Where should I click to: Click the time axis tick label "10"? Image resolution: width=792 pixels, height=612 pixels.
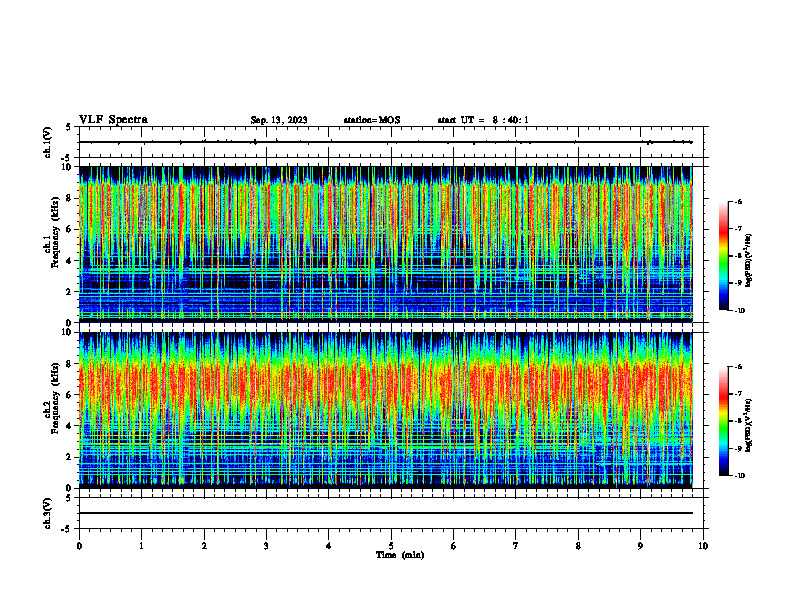[x=703, y=546]
